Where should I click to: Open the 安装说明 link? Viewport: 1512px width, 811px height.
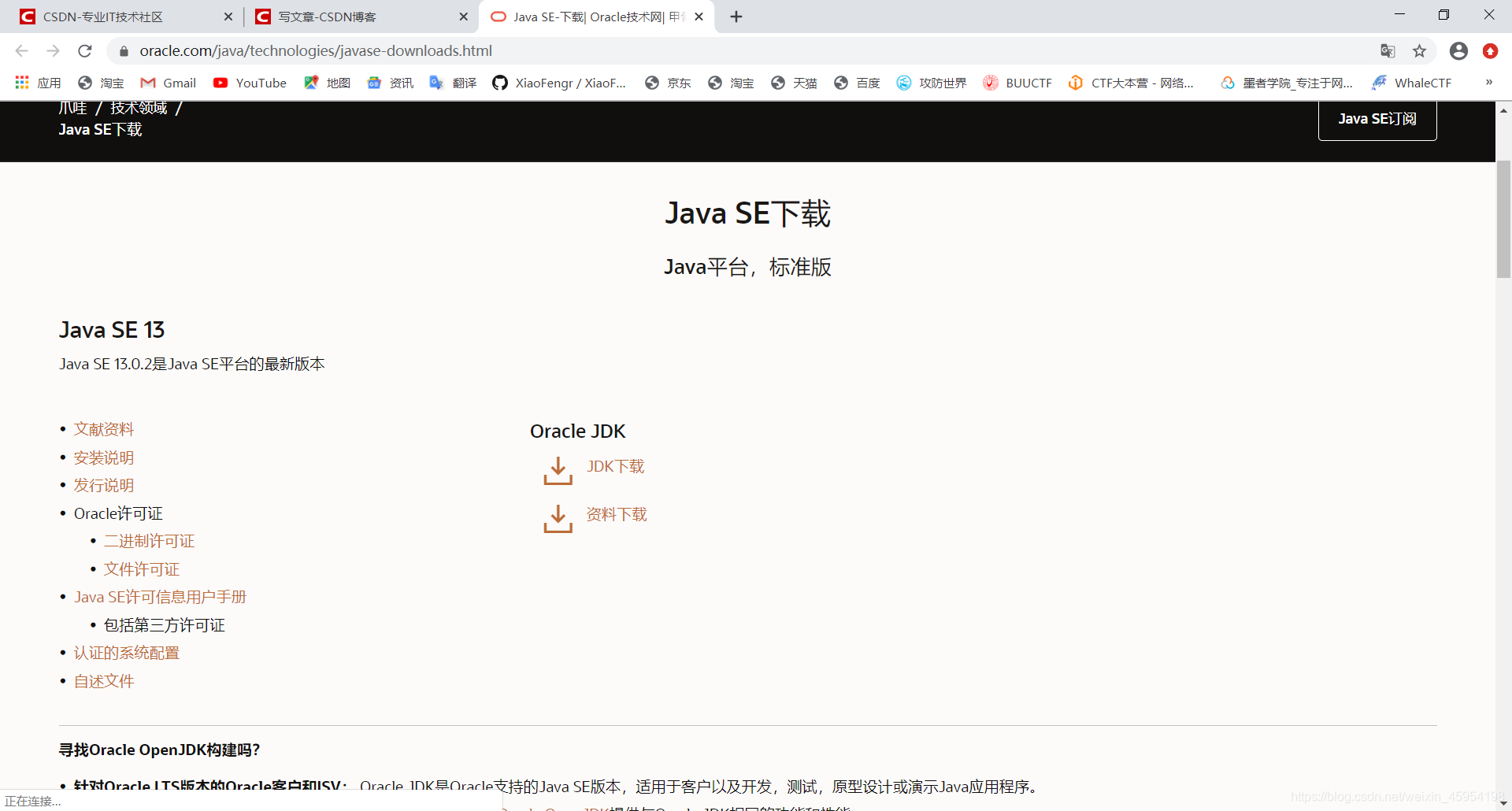(x=104, y=457)
